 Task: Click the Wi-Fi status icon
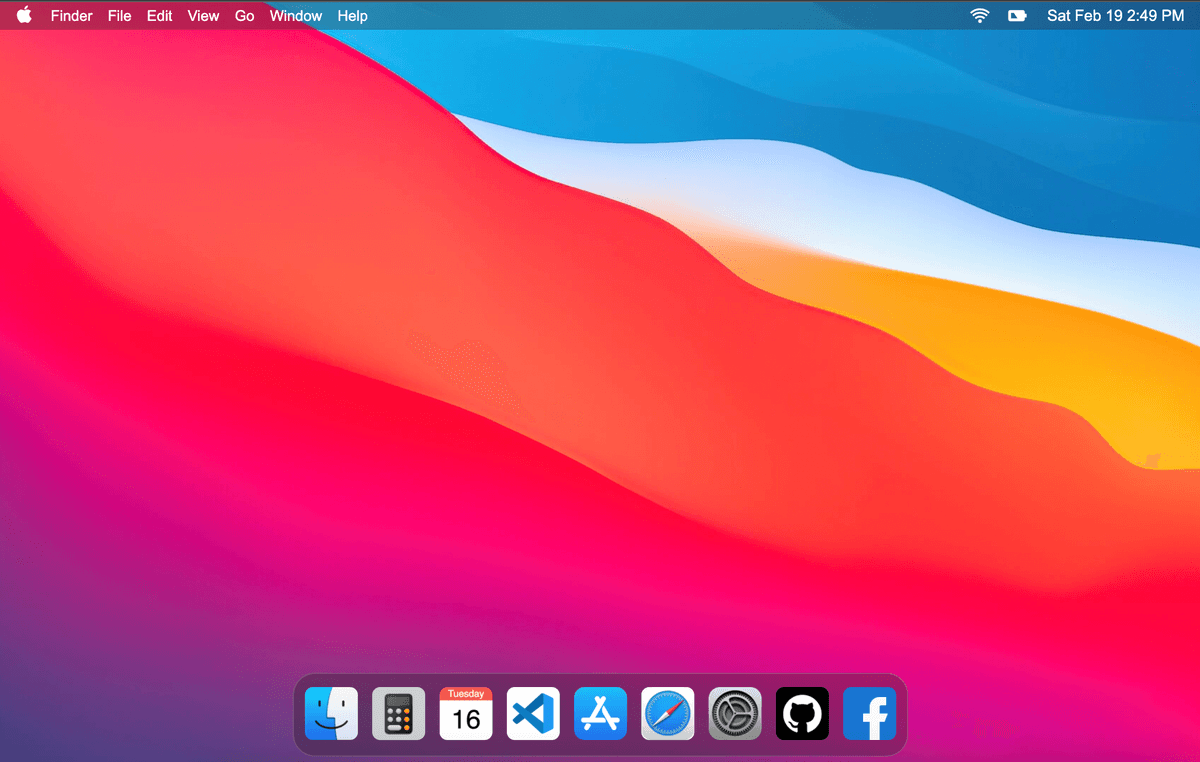pos(979,15)
